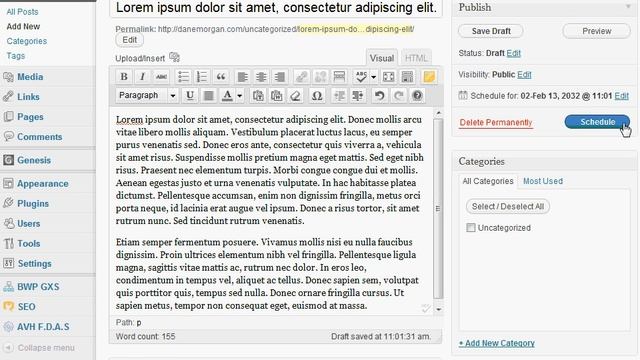Insert or edit link icon
Image resolution: width=640 pixels, height=360 pixels.
coord(302,76)
